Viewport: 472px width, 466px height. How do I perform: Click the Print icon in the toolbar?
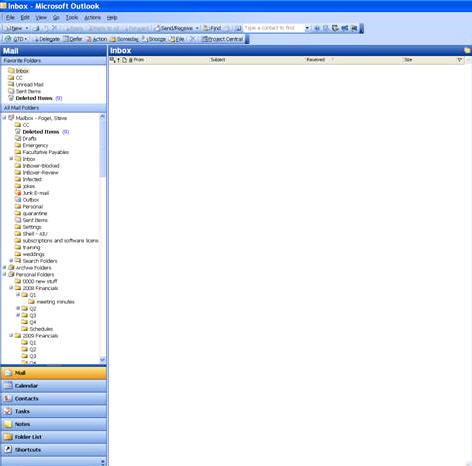coord(36,28)
